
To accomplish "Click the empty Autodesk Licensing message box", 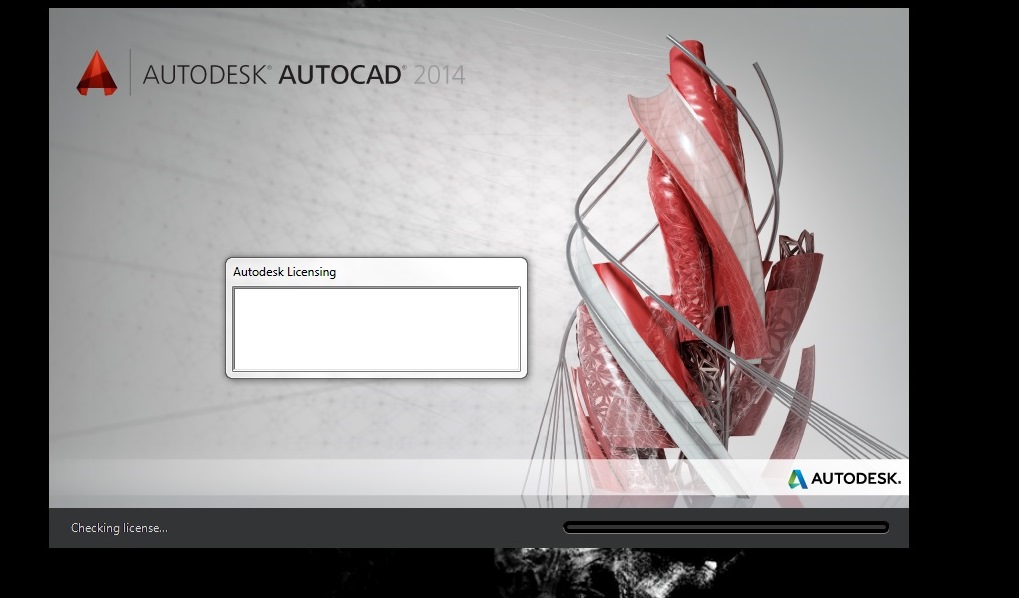I will click(376, 329).
